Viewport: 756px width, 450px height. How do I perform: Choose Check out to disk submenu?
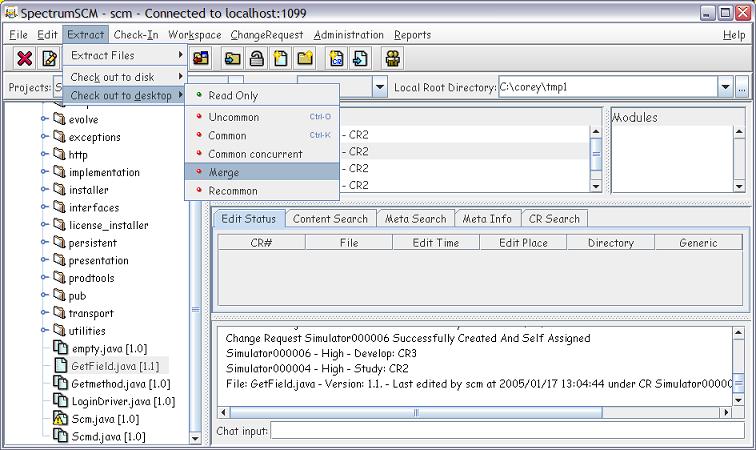coord(124,77)
